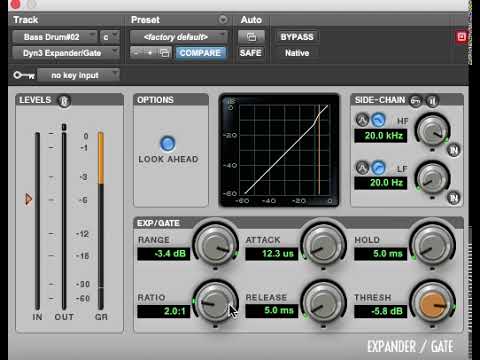Close the plug-in window with red button
480x360 pixels.
point(15,4)
